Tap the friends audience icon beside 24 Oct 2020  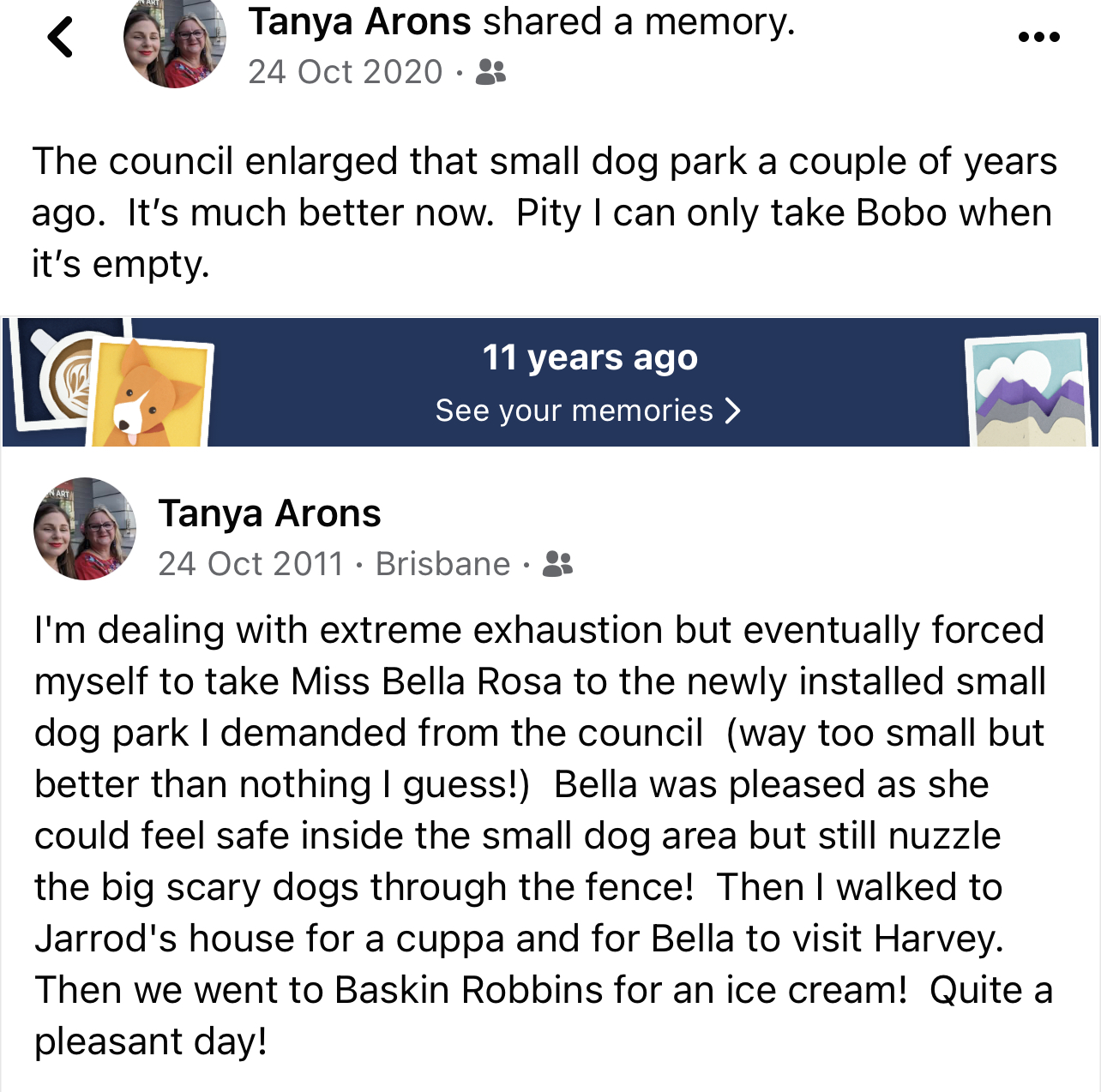(x=490, y=72)
